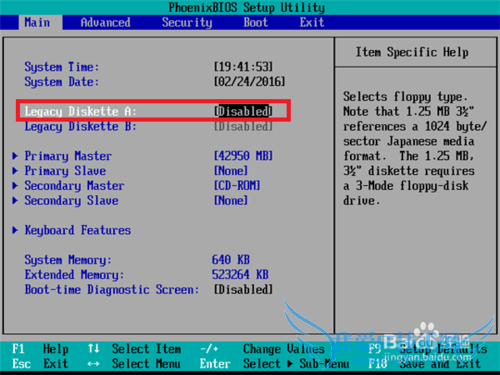The image size is (500, 375).
Task: Expand the Secondary Slave arrow
Action: 15,201
